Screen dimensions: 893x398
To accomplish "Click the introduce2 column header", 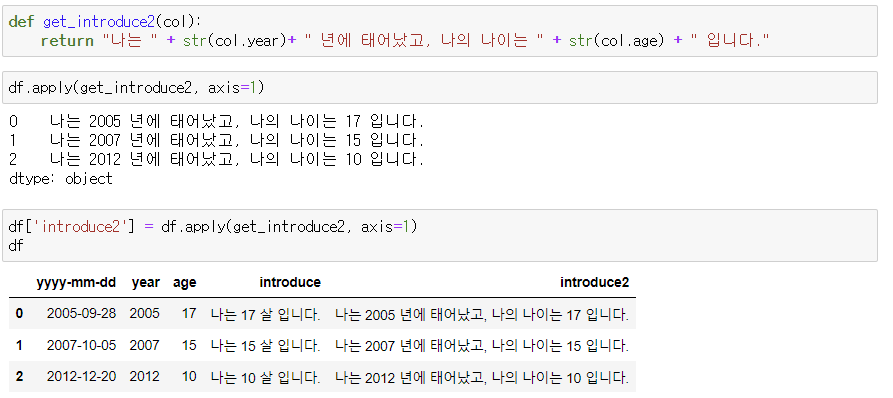I will pos(594,282).
